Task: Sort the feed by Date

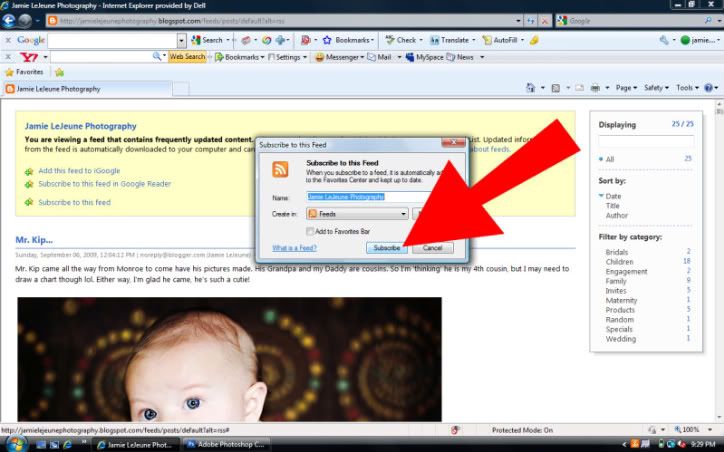Action: (x=613, y=196)
